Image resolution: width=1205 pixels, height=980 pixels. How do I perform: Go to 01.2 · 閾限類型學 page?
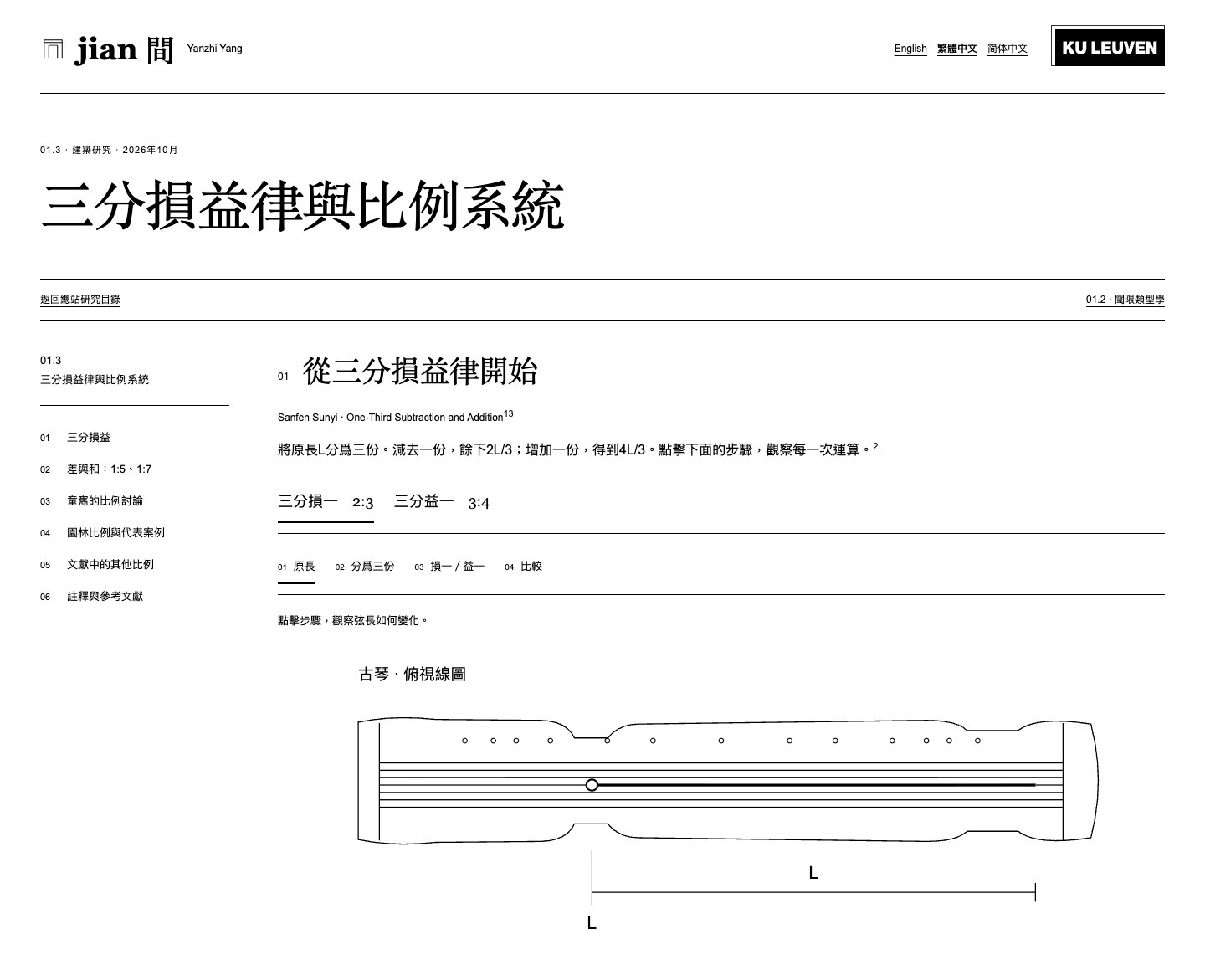[1126, 300]
